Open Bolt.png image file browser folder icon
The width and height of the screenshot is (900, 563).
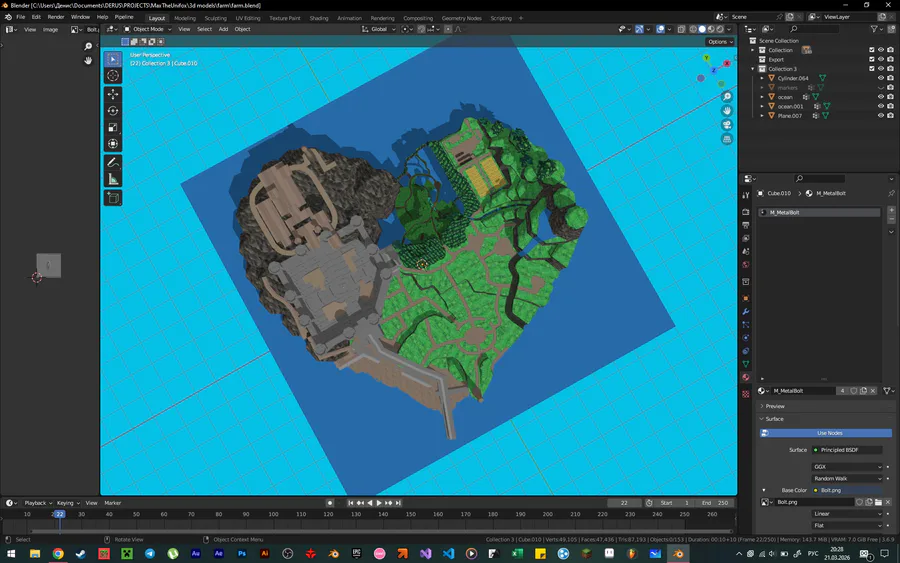878,502
